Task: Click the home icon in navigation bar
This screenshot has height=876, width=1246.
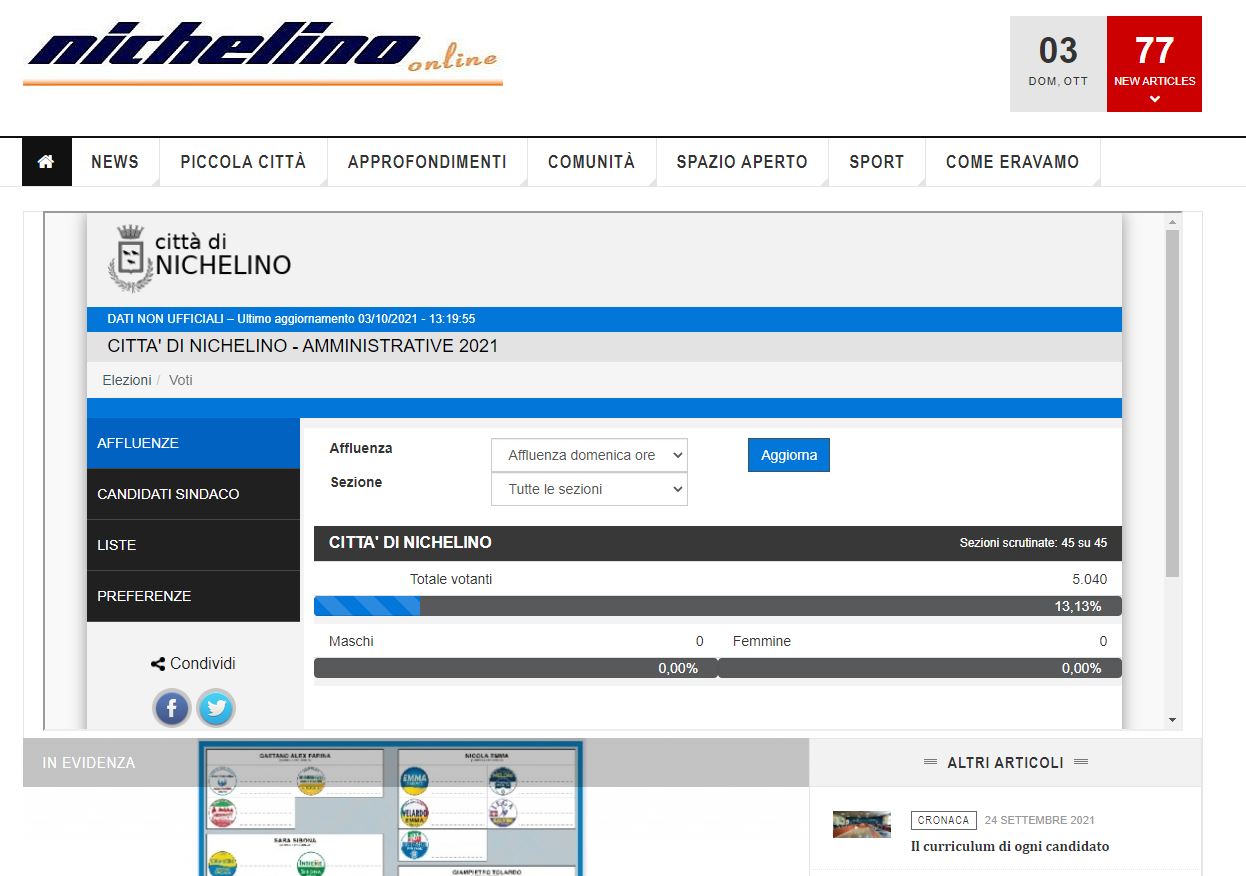Action: tap(46, 162)
